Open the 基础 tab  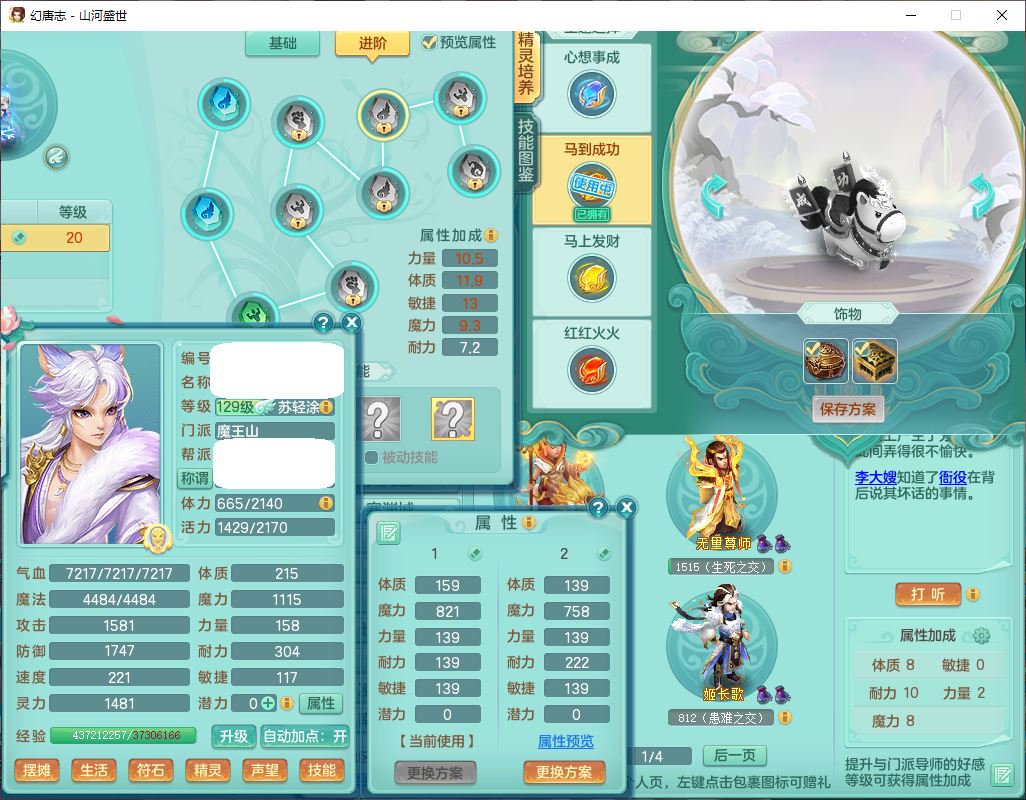283,43
